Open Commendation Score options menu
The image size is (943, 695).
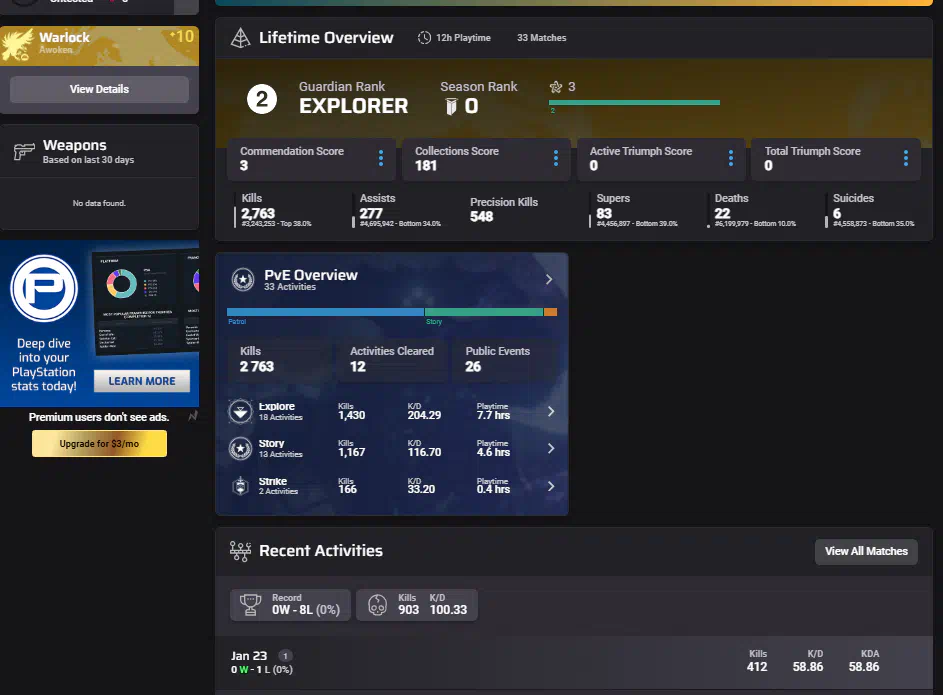pyautogui.click(x=381, y=158)
